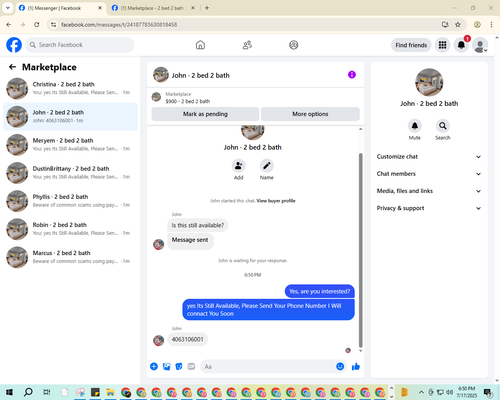Open the Groups icon in top navigation
This screenshot has height=400, width=500.
[x=294, y=45]
